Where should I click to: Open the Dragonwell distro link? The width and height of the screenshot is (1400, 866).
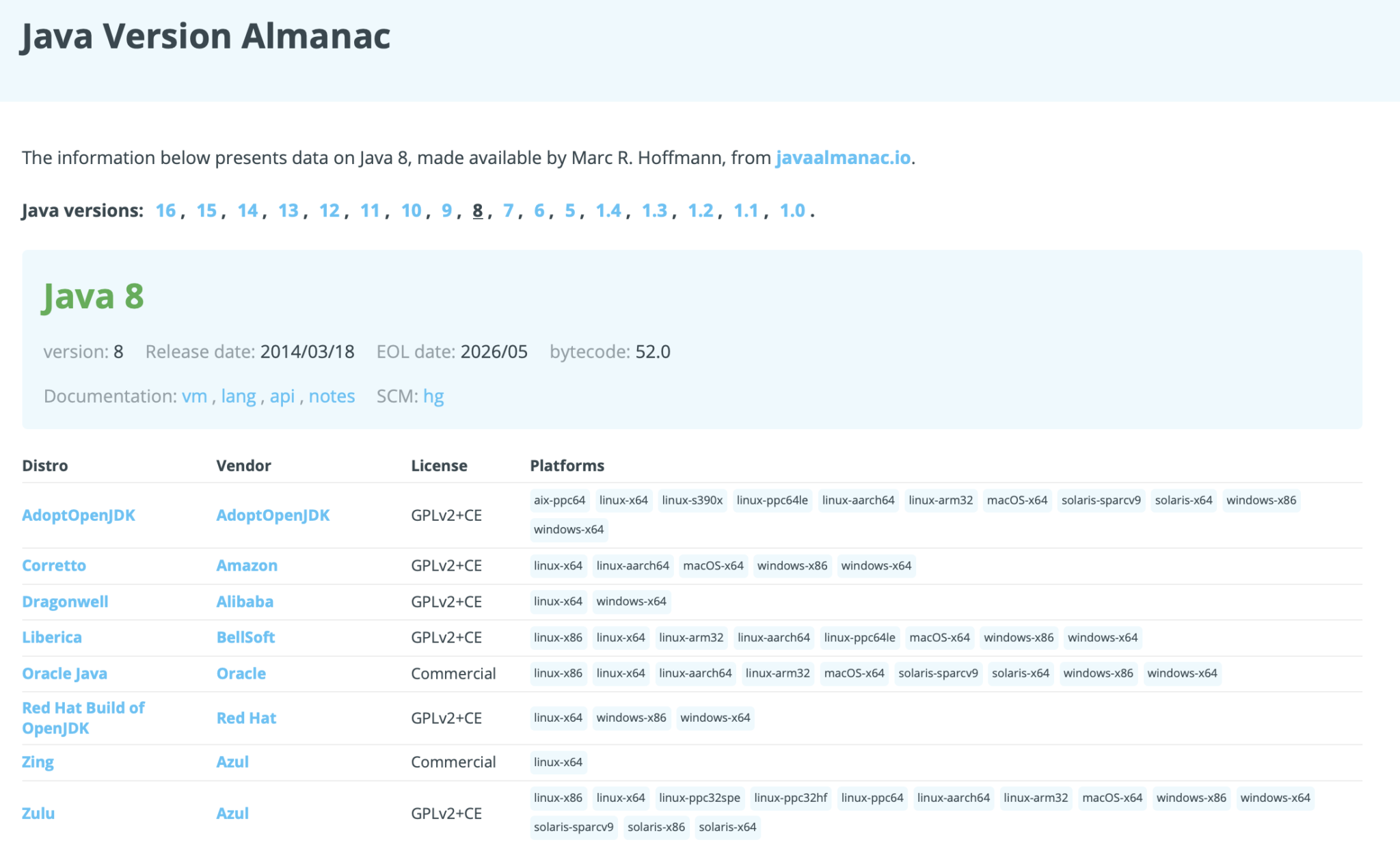click(x=65, y=601)
